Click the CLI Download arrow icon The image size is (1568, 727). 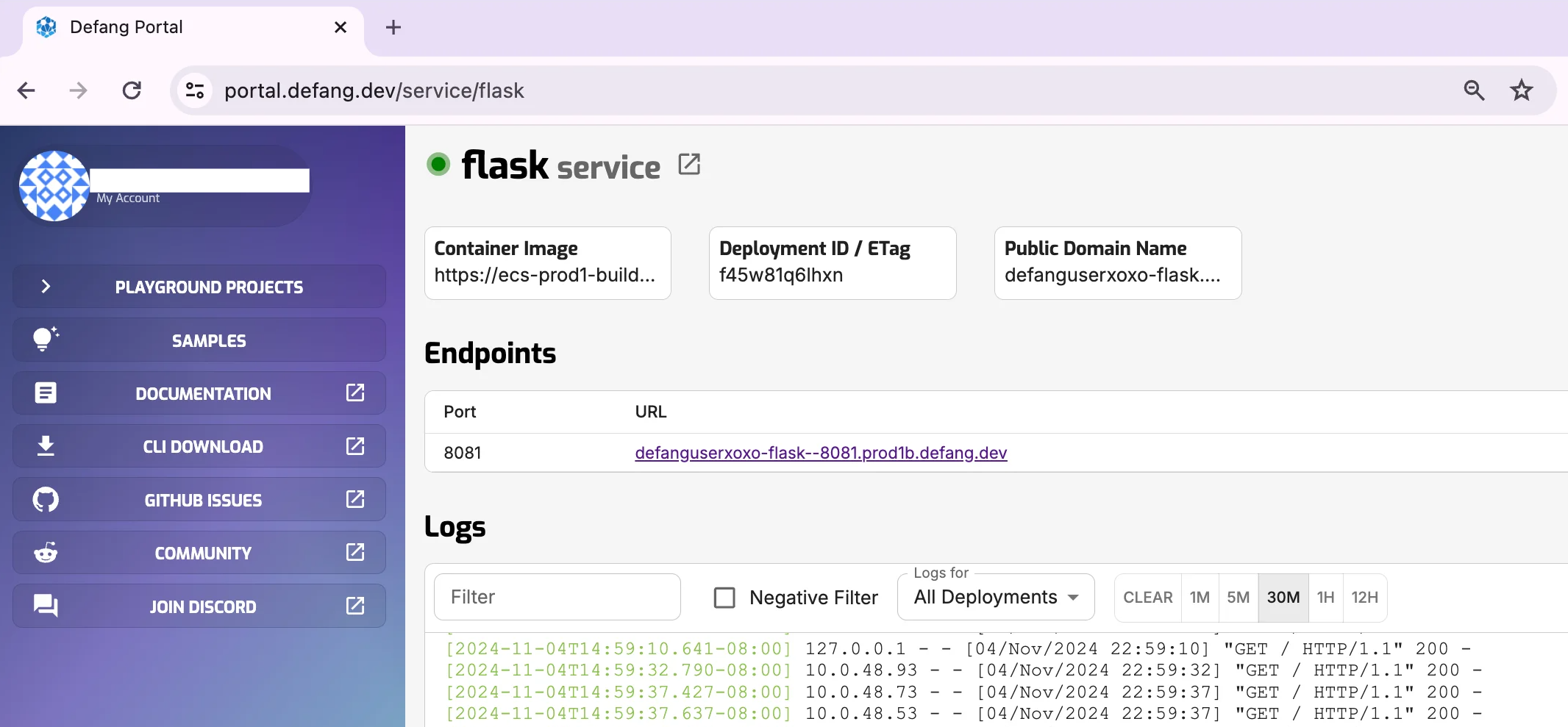(x=46, y=446)
